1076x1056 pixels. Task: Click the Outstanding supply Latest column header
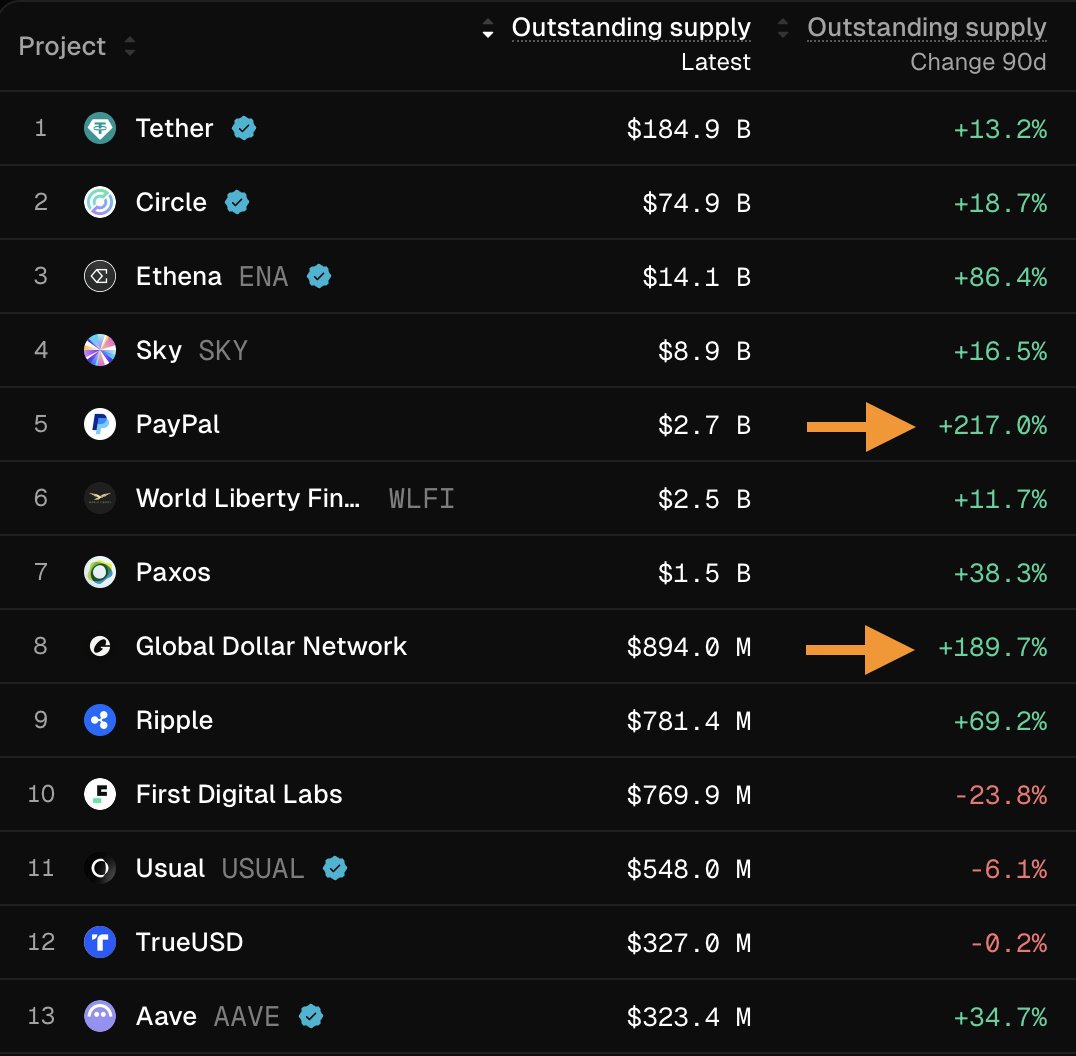point(631,28)
